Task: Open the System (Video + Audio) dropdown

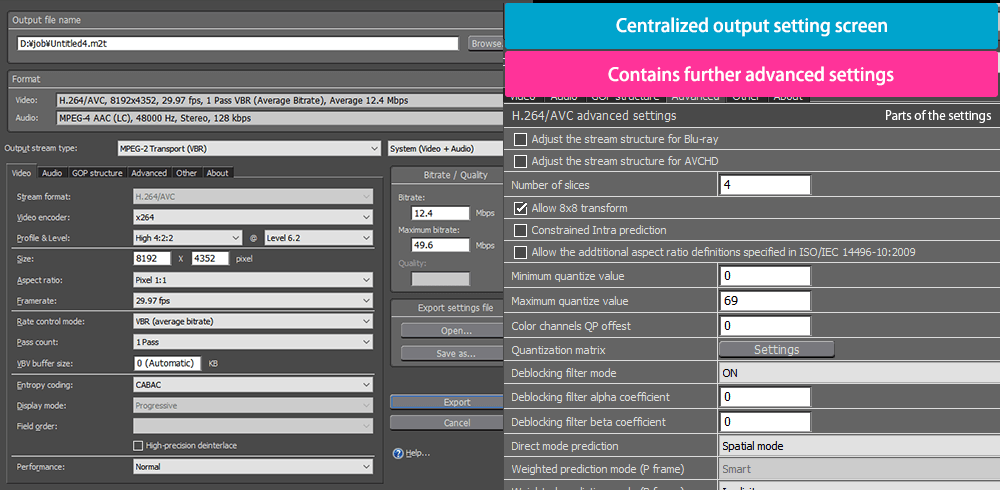Action: pyautogui.click(x=446, y=149)
